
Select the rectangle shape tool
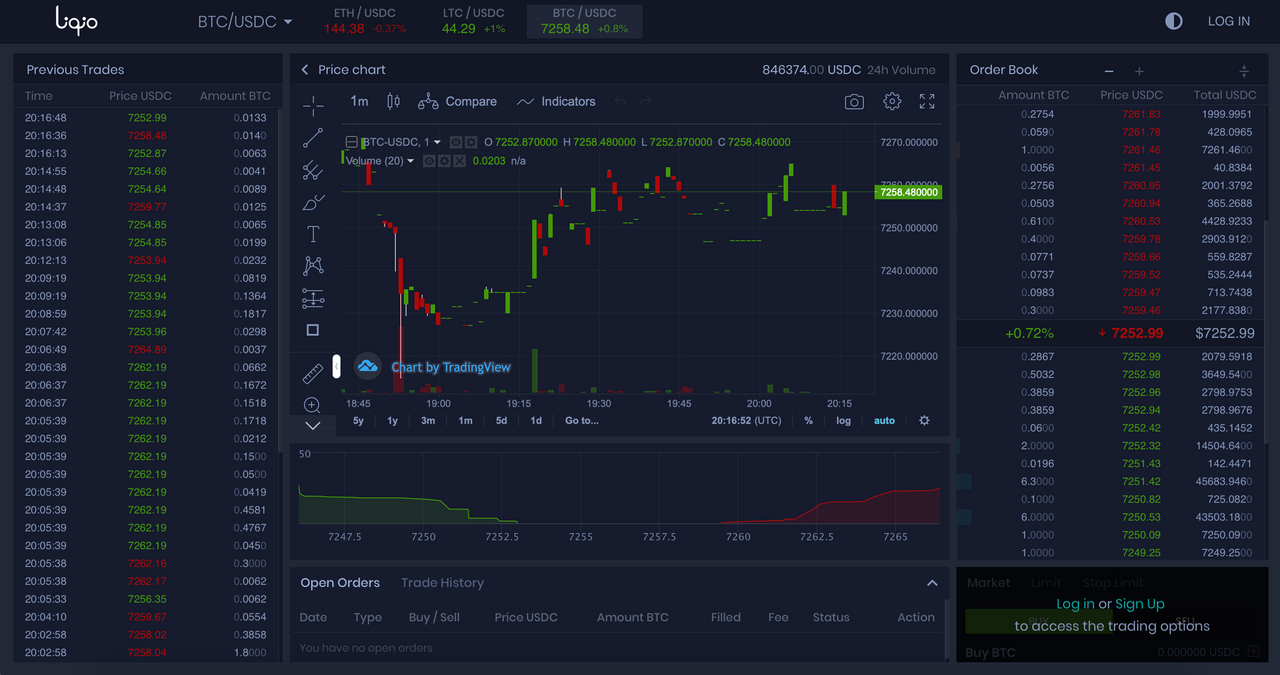click(313, 330)
